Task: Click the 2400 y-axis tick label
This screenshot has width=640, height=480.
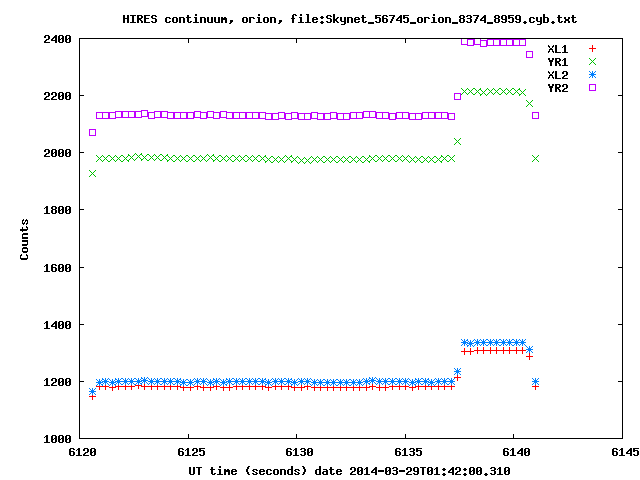Action: tap(58, 39)
